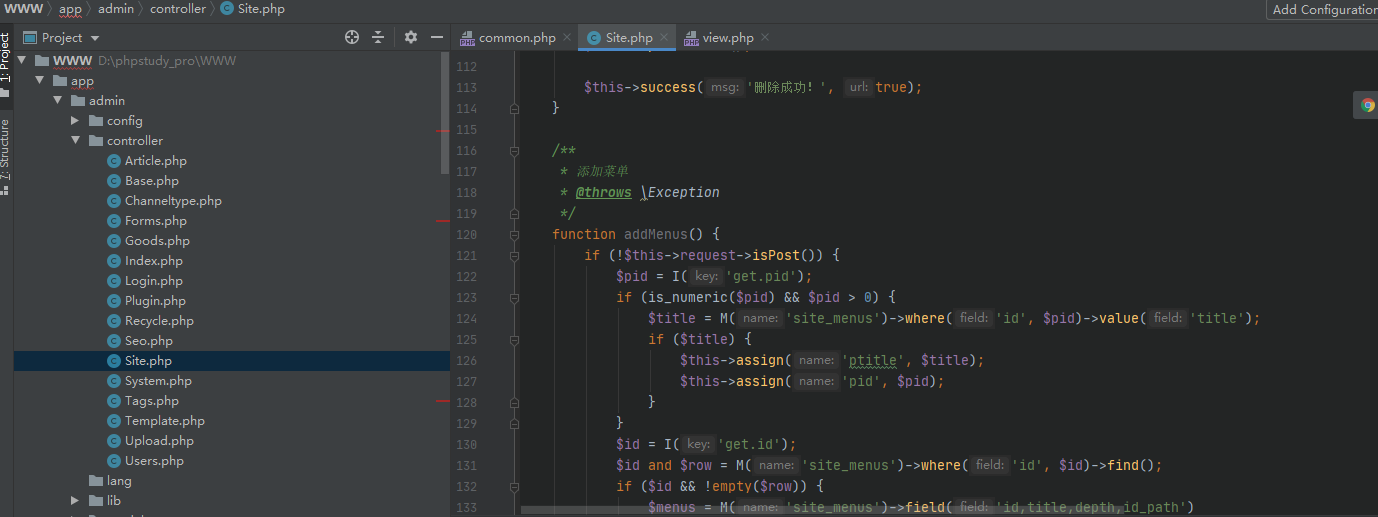Click the addMenus function name in code

pyautogui.click(x=656, y=235)
